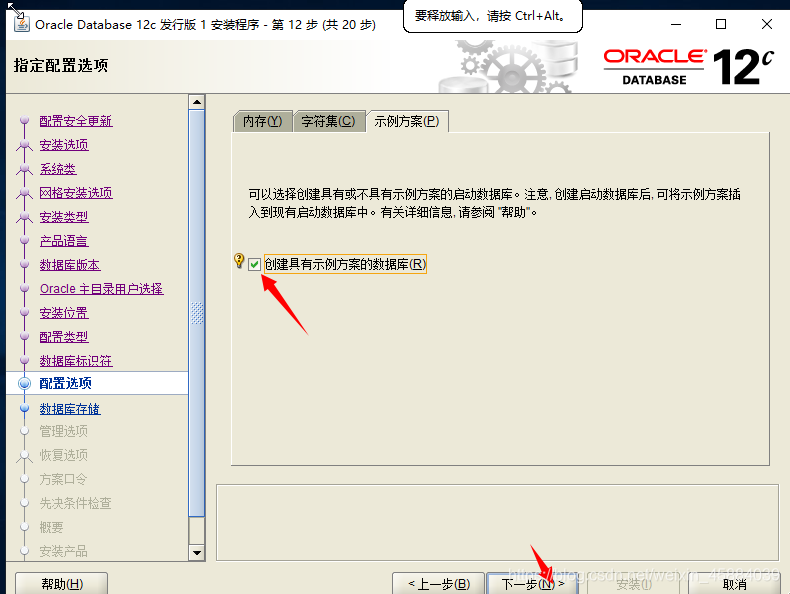Open the 系统类 step link

(x=58, y=169)
